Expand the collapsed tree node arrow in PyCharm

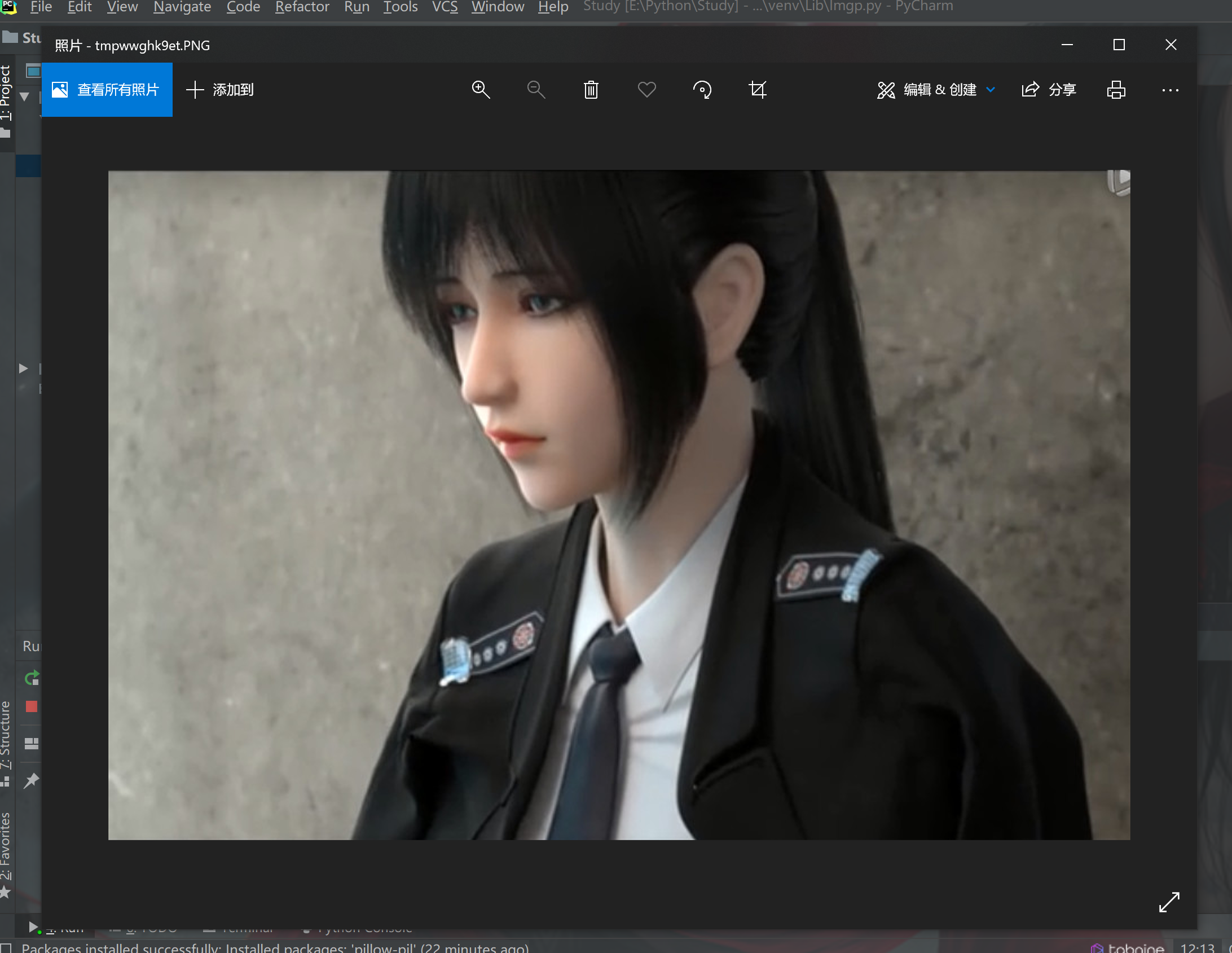[23, 368]
